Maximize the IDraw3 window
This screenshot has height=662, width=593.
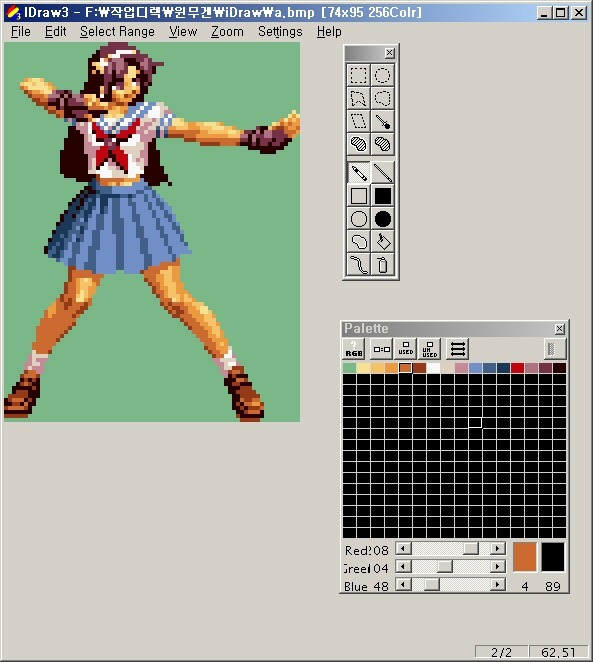[561, 13]
